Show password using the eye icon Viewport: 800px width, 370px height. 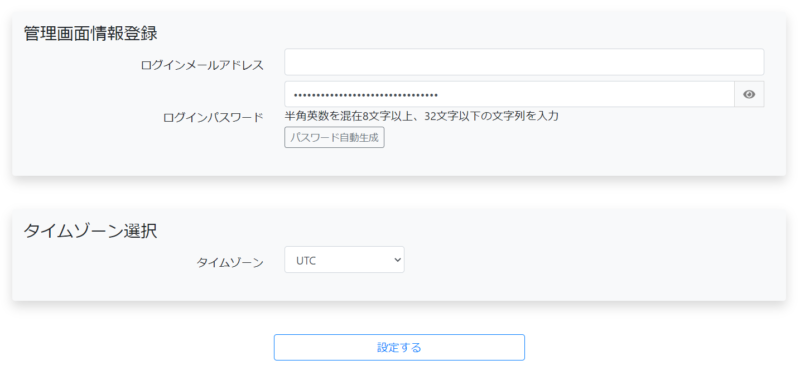(749, 94)
